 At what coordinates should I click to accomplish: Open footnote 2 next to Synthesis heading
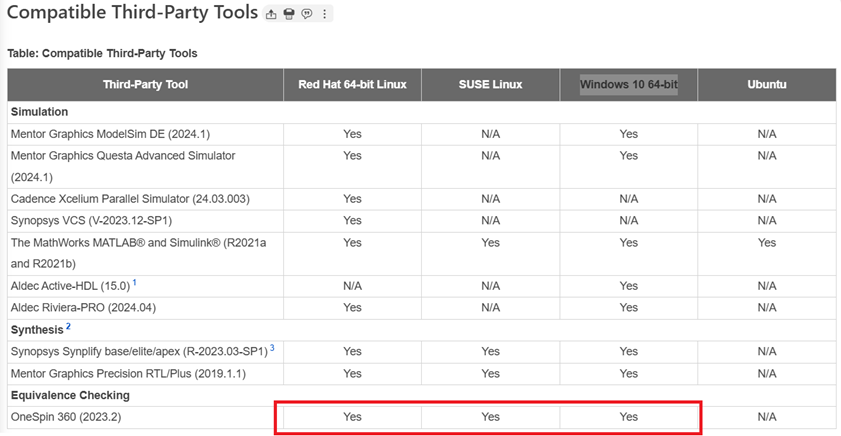[x=69, y=326]
